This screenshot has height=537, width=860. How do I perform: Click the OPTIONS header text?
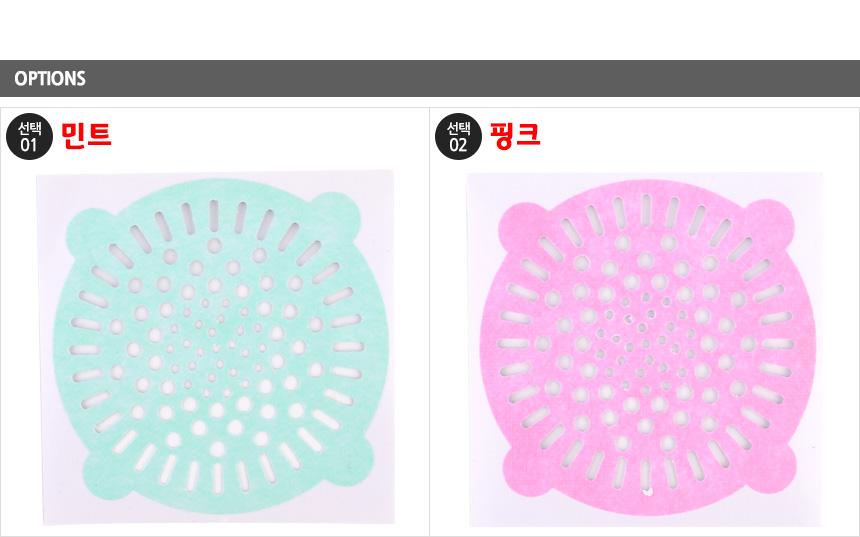[x=50, y=78]
